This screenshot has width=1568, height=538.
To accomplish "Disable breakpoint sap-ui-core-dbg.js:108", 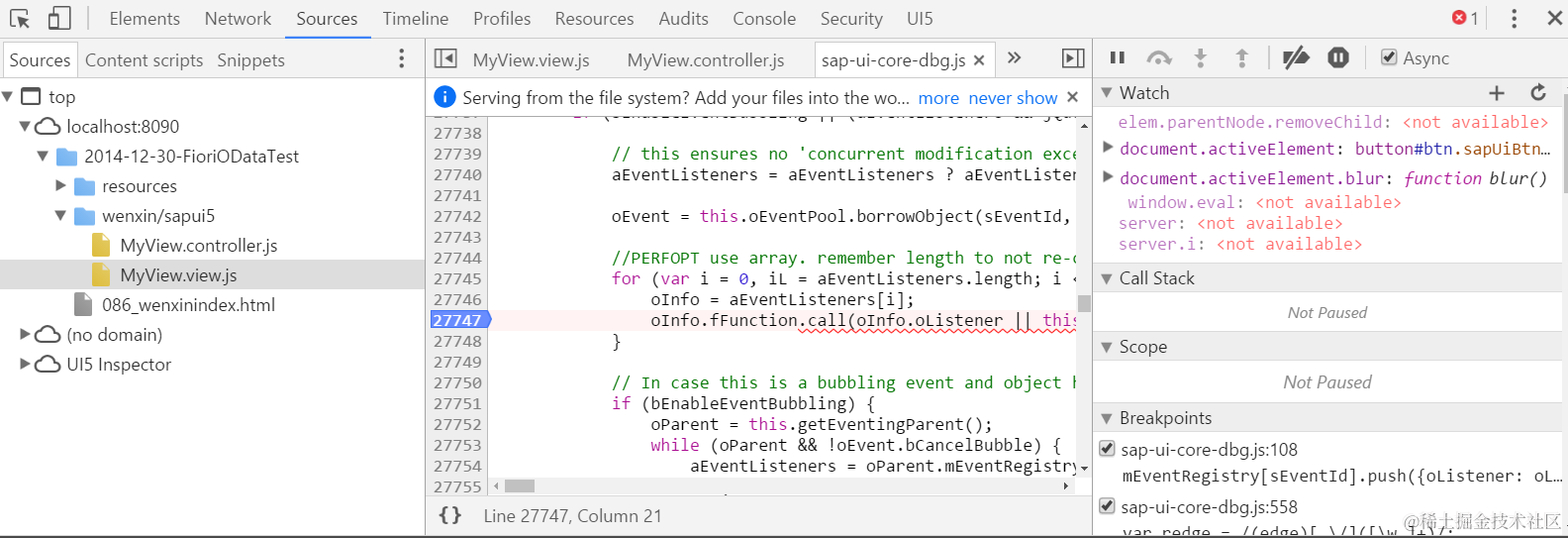I will (1107, 449).
